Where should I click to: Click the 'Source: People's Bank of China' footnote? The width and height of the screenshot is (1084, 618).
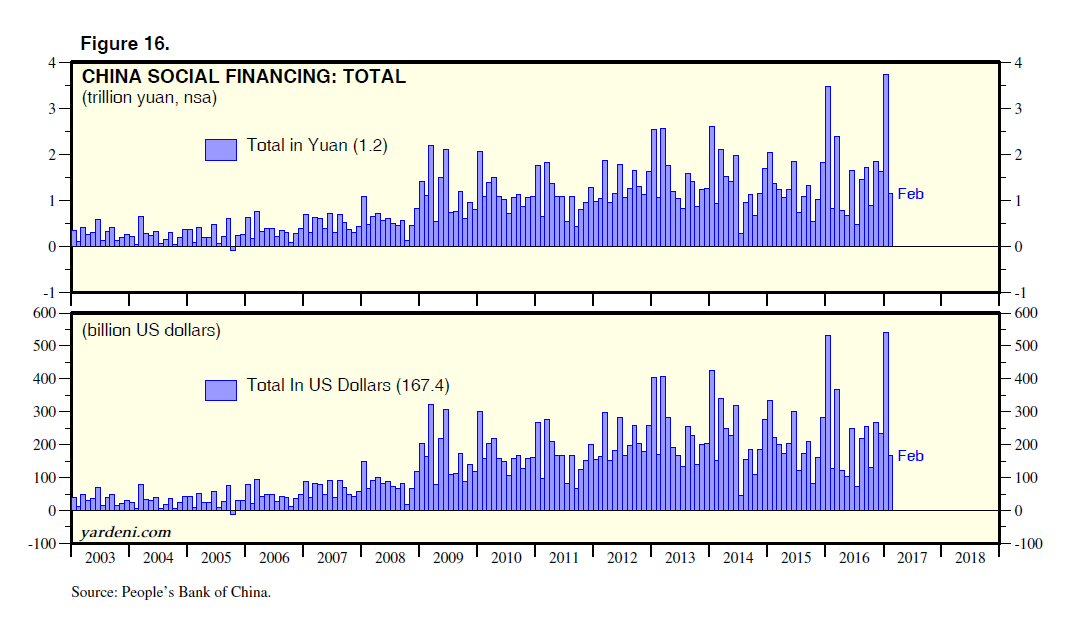click(x=171, y=593)
